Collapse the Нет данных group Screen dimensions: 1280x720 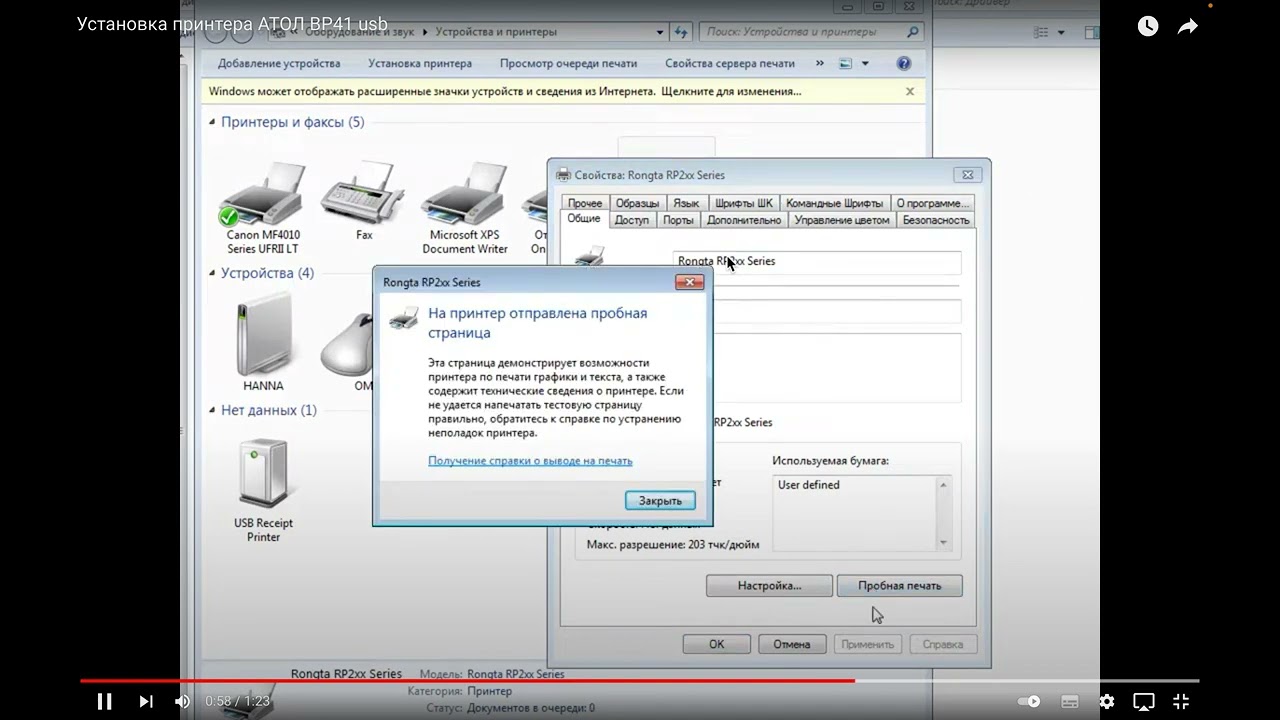pos(212,410)
